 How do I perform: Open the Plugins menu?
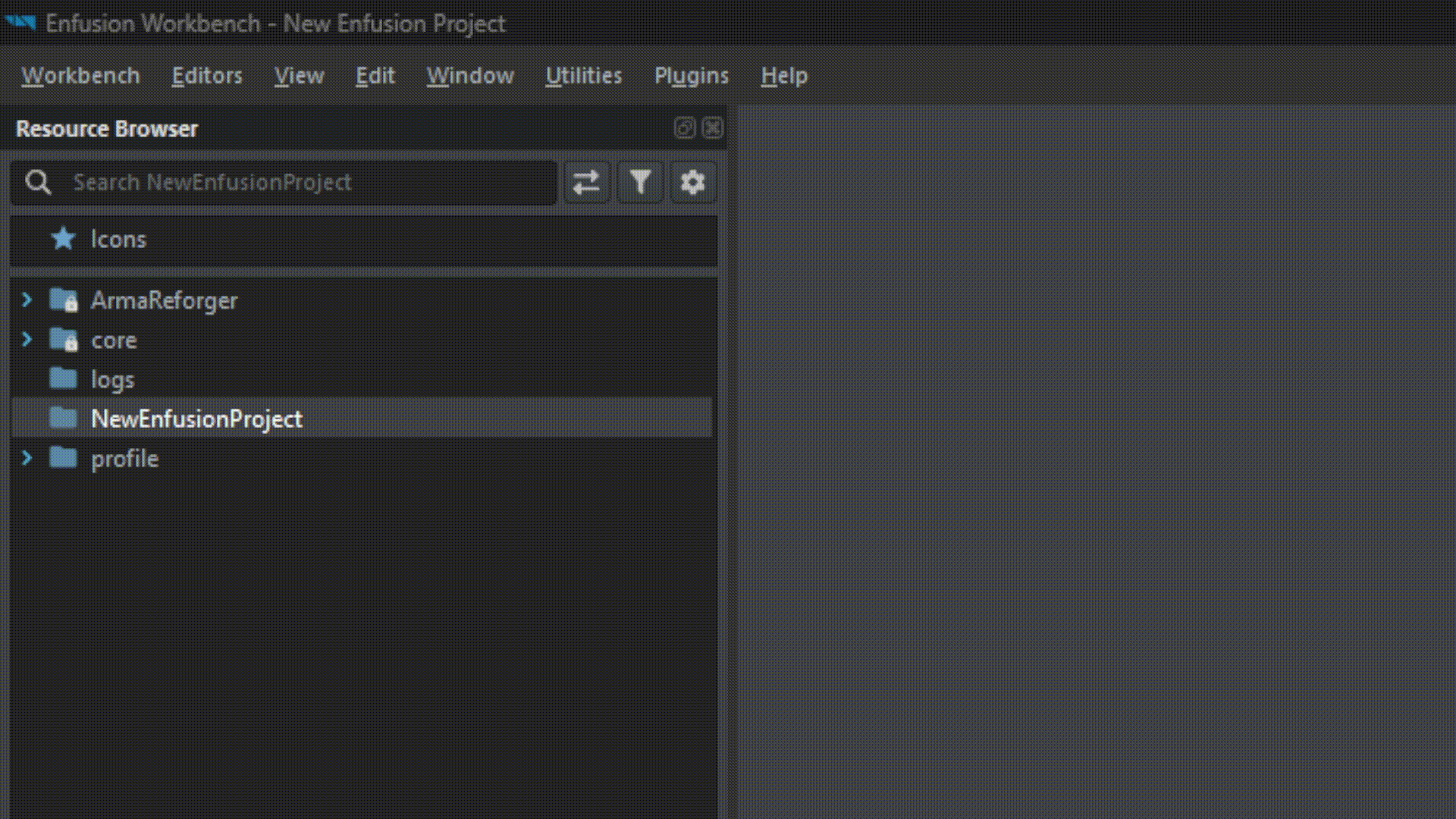pos(692,76)
